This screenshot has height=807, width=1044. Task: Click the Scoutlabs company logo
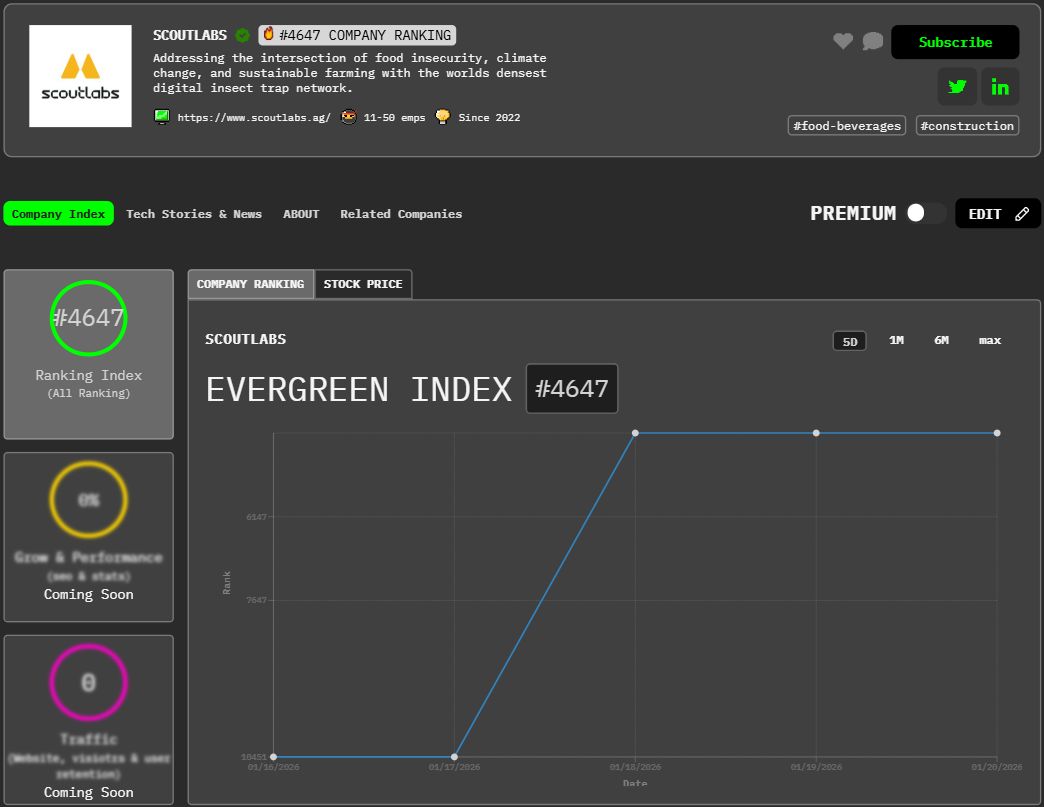81,76
